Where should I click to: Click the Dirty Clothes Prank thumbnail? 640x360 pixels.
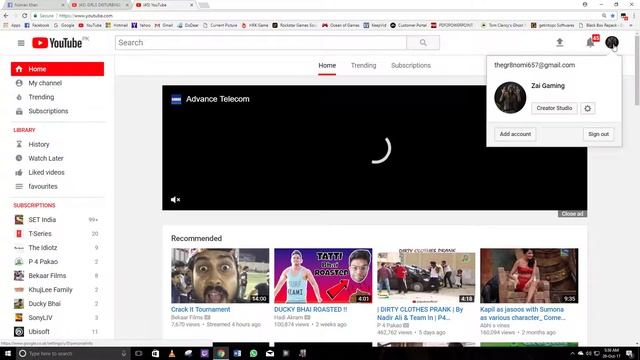[x=426, y=276]
